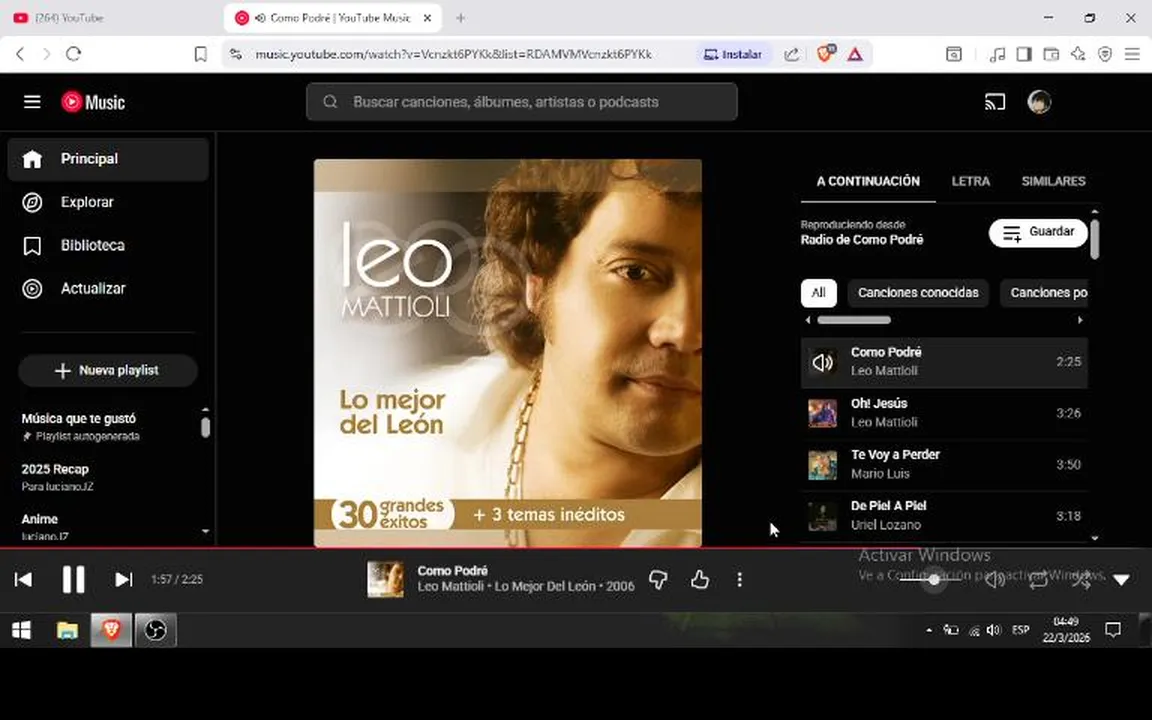This screenshot has height=720, width=1152.
Task: Click the Te Voy a Perder track thumbnail
Action: (823, 464)
